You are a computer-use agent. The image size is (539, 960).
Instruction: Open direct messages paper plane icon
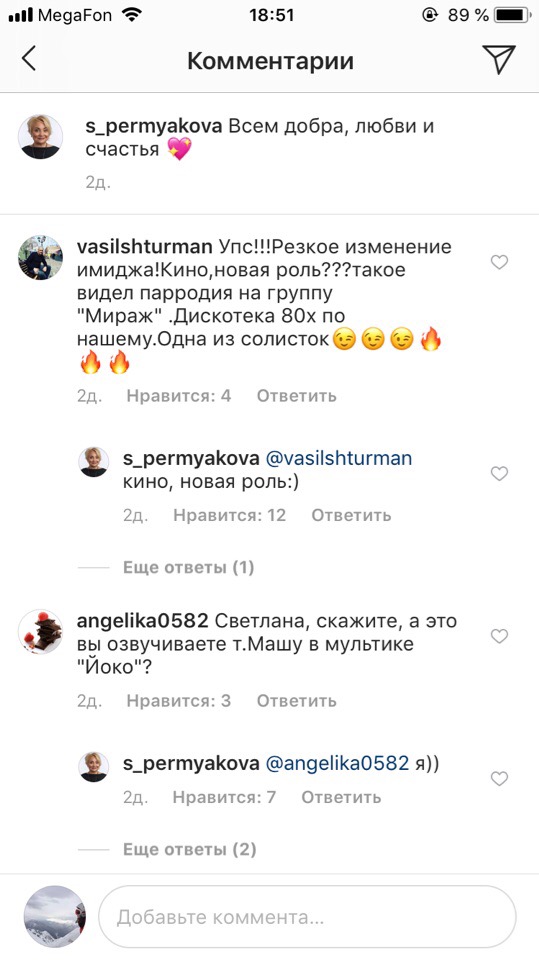click(x=499, y=59)
